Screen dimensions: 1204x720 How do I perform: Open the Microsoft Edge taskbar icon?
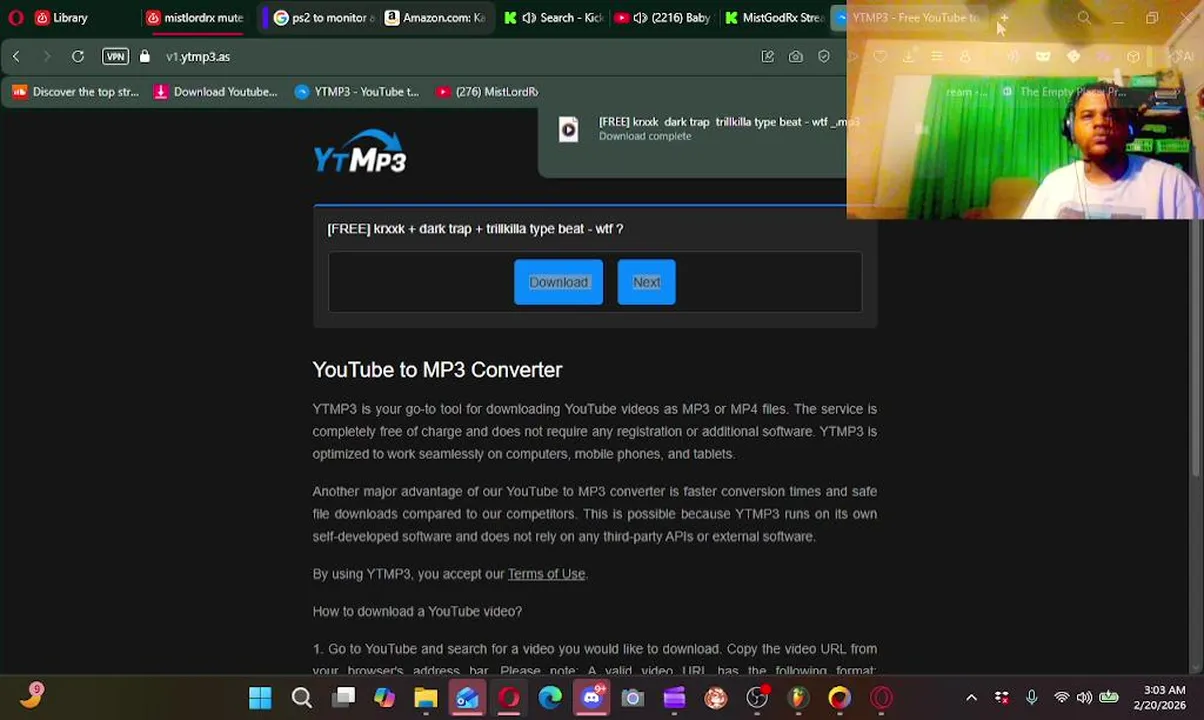click(x=550, y=698)
